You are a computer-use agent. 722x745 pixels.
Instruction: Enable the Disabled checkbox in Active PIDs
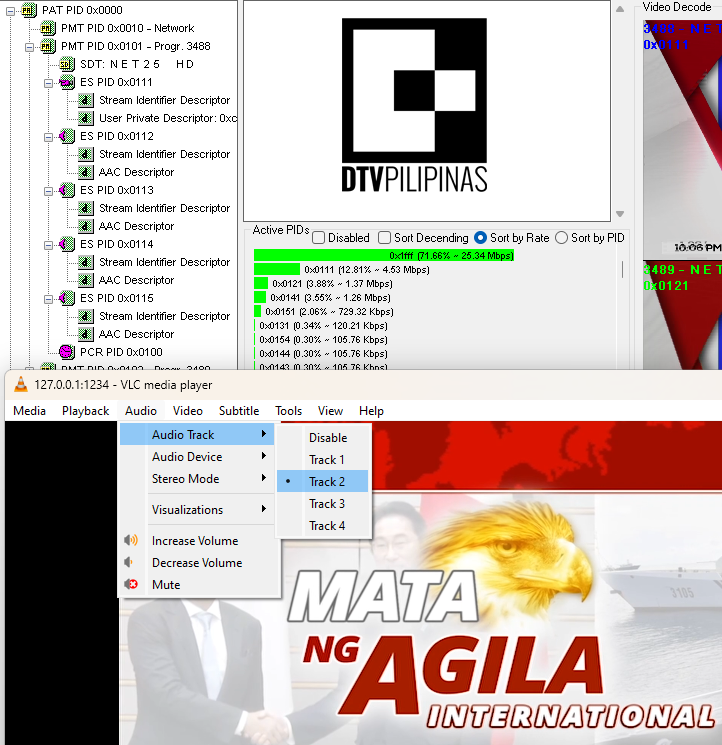pos(319,238)
